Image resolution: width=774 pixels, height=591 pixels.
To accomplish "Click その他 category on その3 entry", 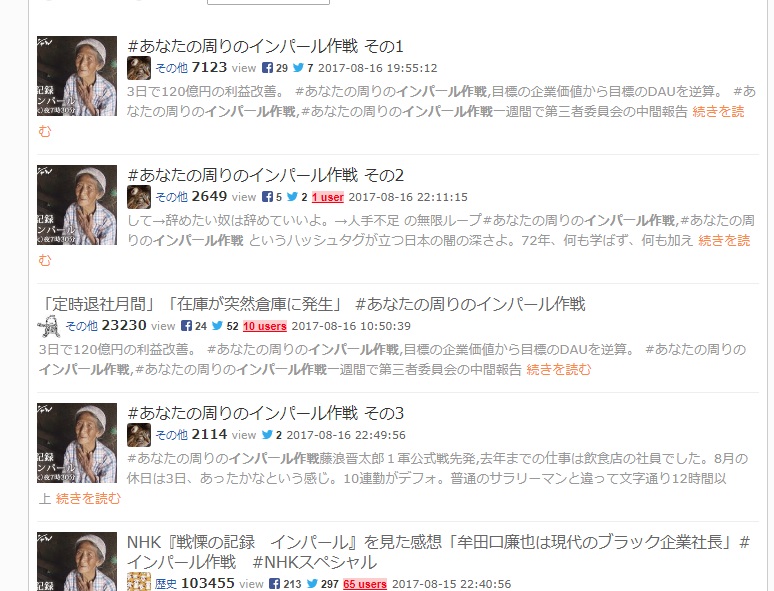I will tap(171, 435).
